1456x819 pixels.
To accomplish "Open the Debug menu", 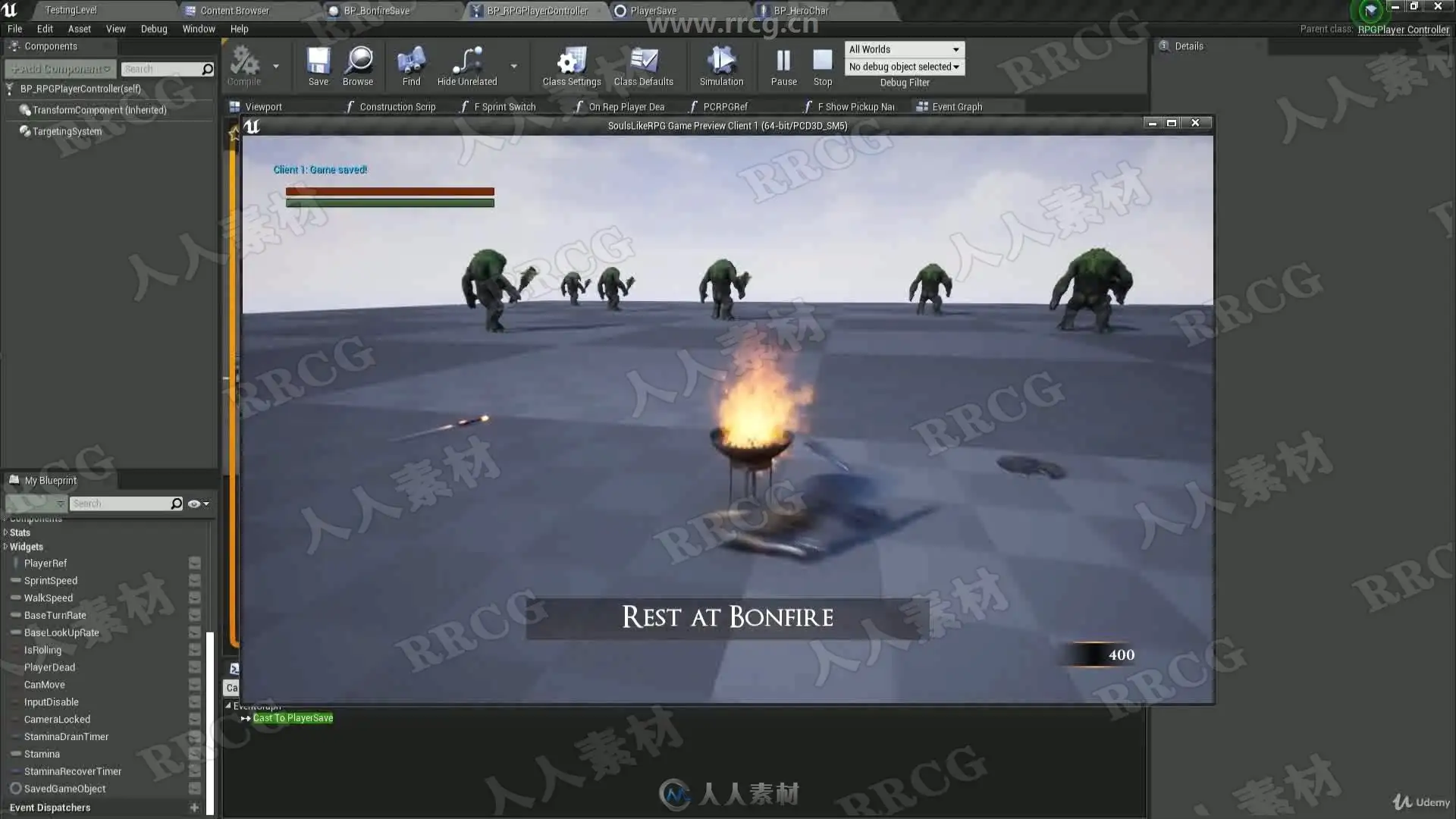I will point(153,29).
